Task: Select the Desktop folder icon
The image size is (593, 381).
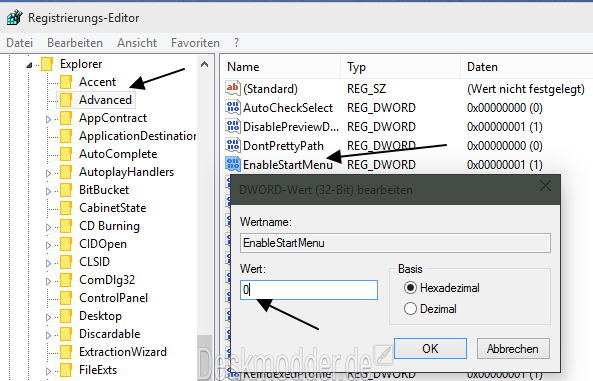Action: 66,316
